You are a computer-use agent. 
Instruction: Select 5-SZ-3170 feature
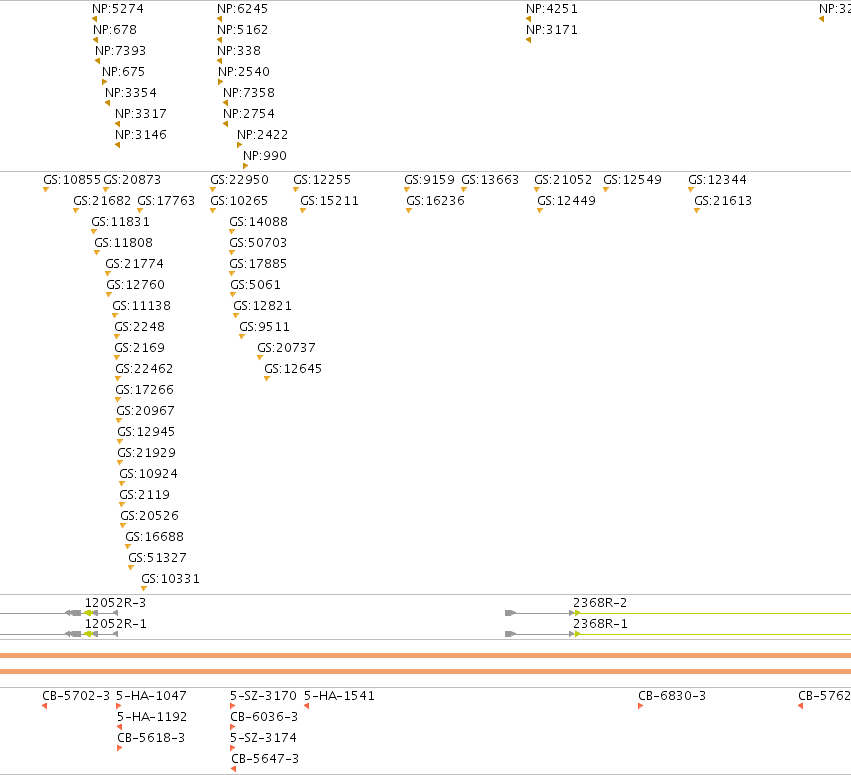click(263, 696)
